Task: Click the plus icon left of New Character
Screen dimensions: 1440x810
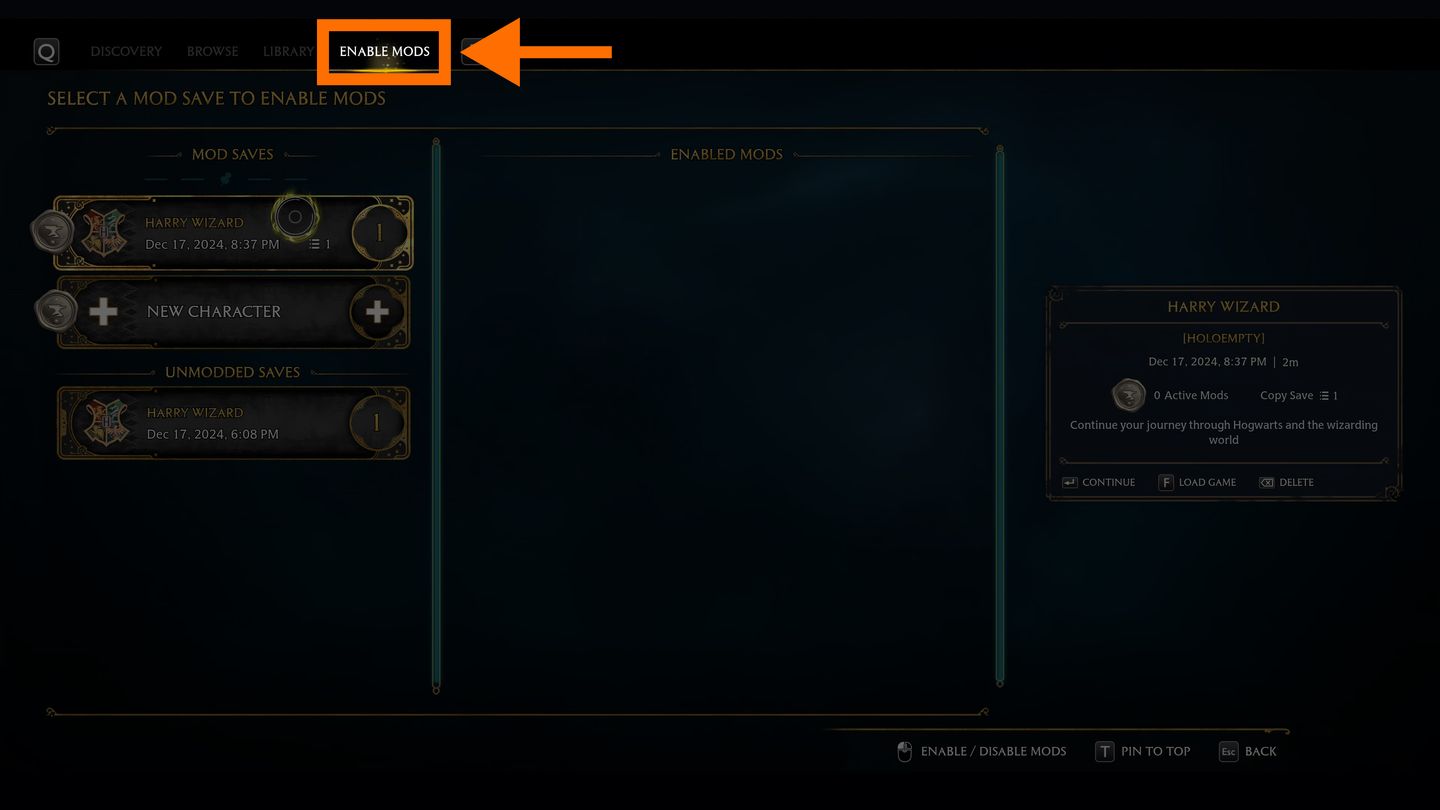Action: (103, 312)
